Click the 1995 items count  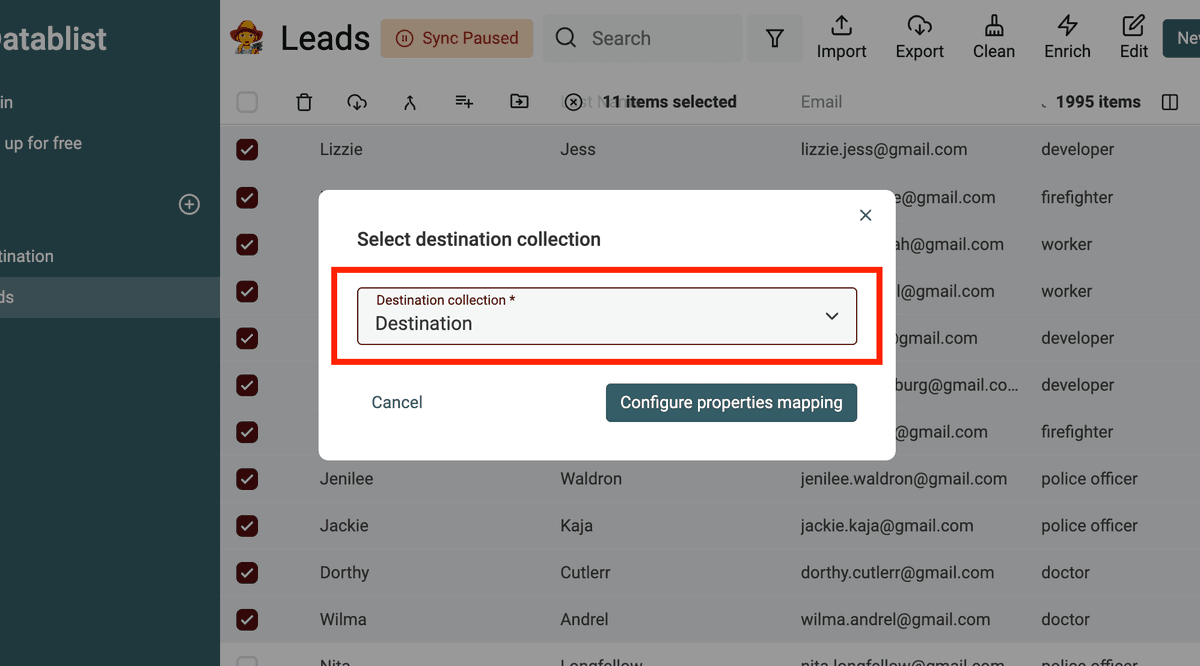click(1098, 102)
